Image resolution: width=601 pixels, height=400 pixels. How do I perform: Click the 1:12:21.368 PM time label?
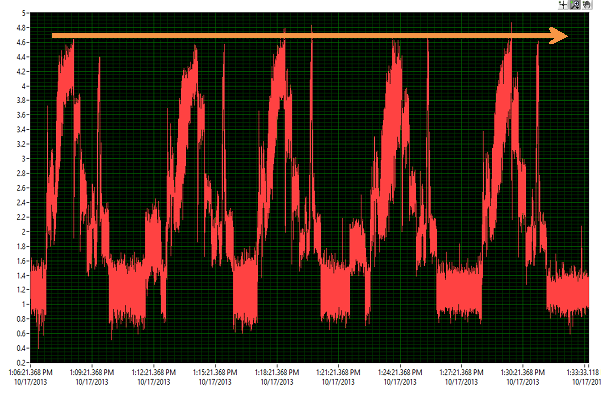(152, 371)
